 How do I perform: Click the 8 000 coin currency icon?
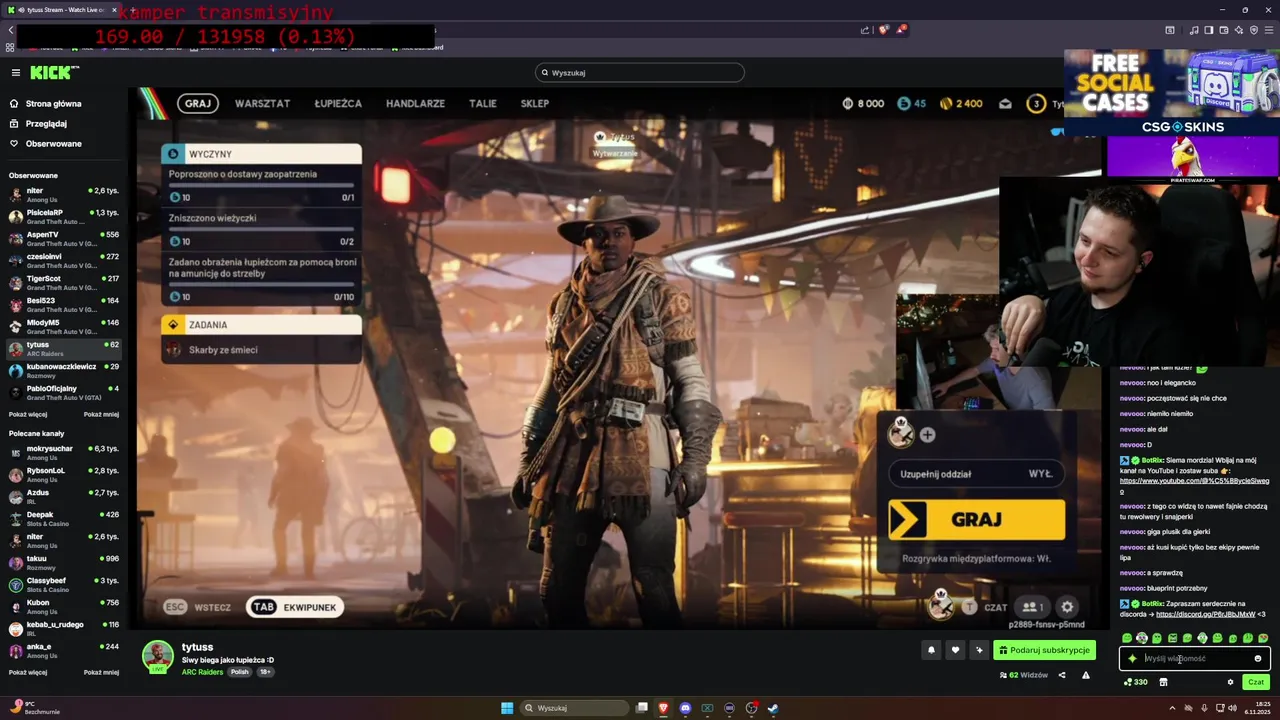click(848, 103)
